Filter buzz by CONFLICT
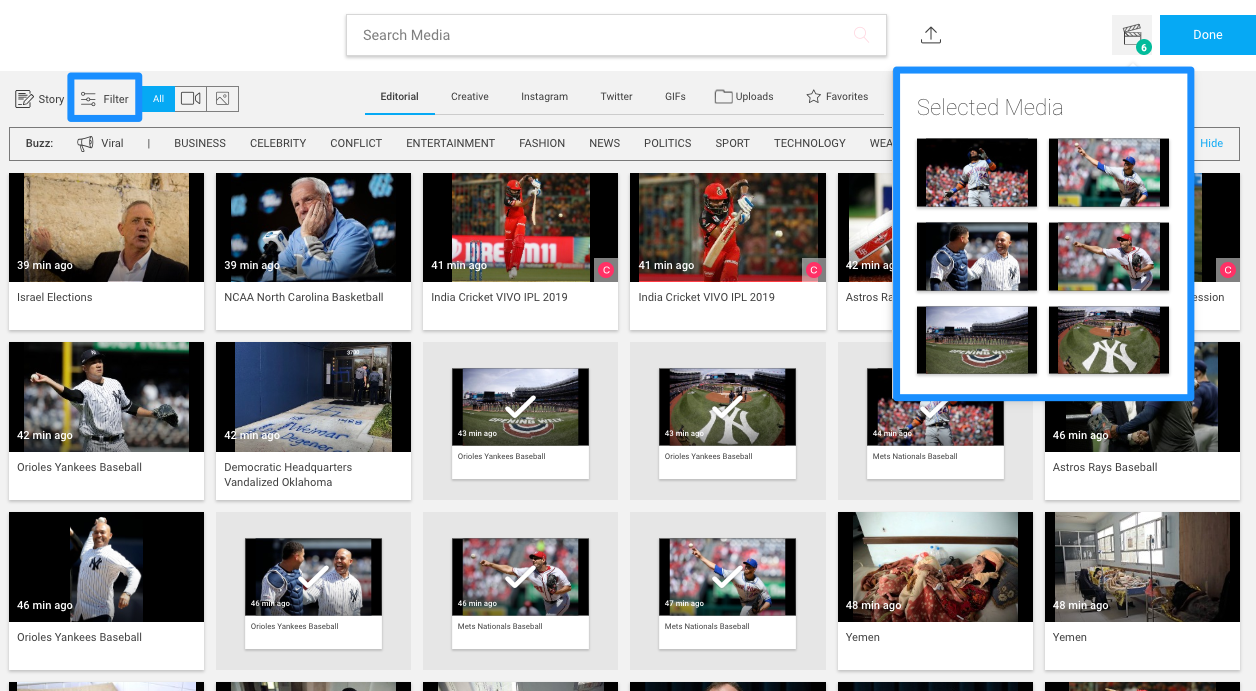Image resolution: width=1256 pixels, height=691 pixels. (356, 143)
